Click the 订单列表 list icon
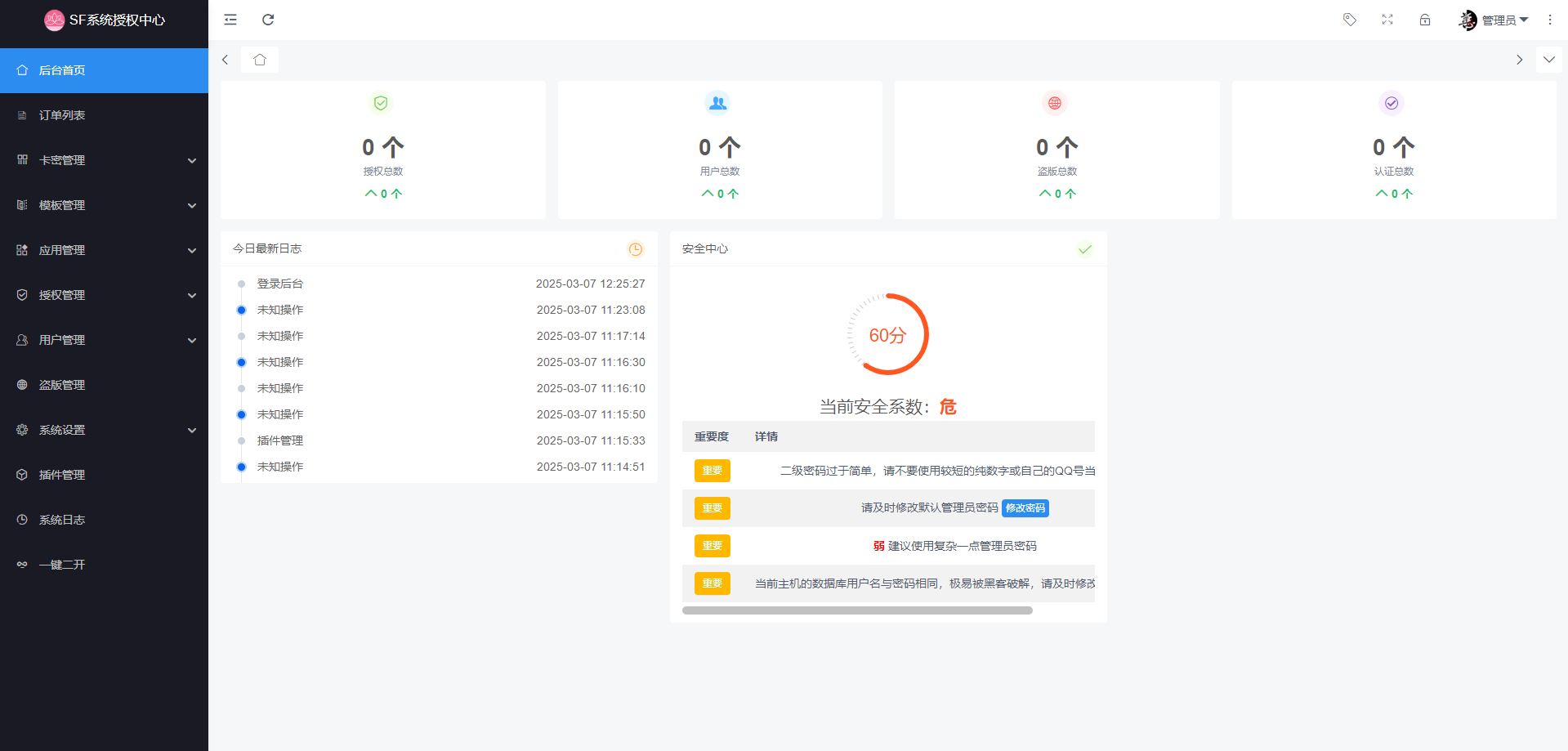 pyautogui.click(x=22, y=115)
